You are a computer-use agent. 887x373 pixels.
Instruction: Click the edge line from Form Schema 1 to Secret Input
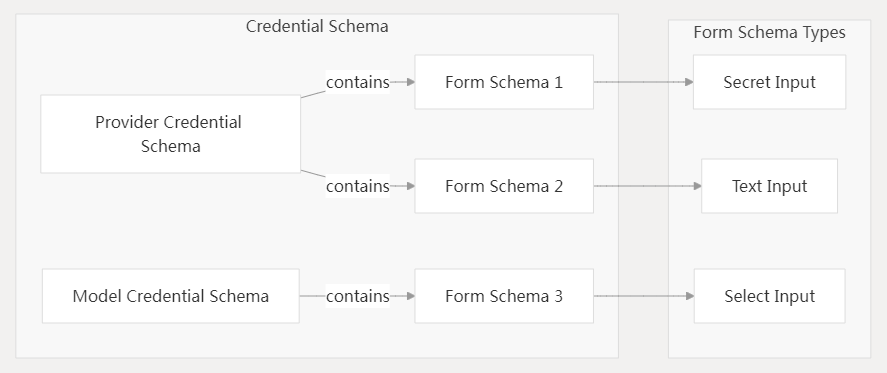[639, 82]
